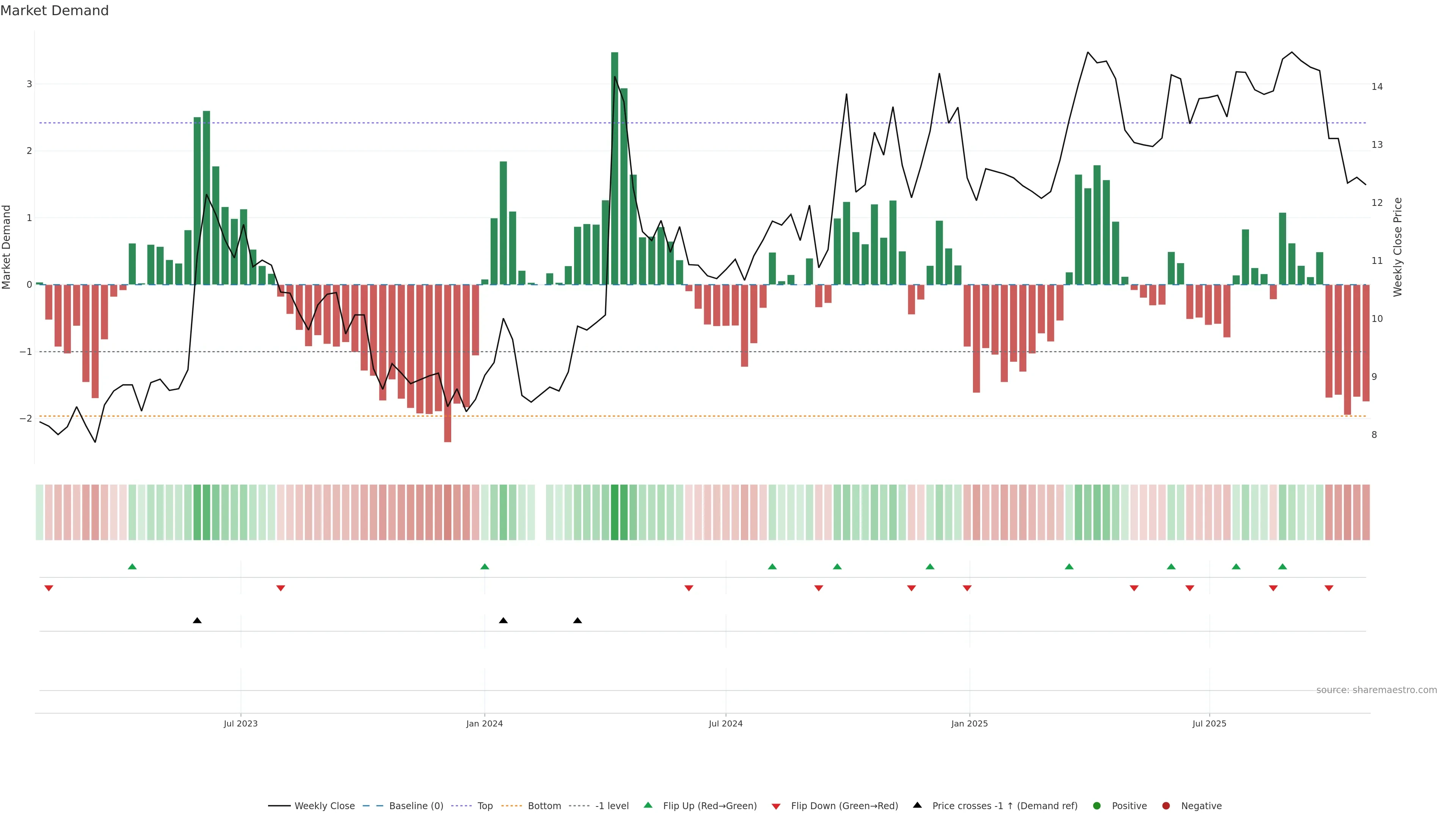Click the red Negative legend dot
Screen dimensions: 1456x819
point(1166,806)
